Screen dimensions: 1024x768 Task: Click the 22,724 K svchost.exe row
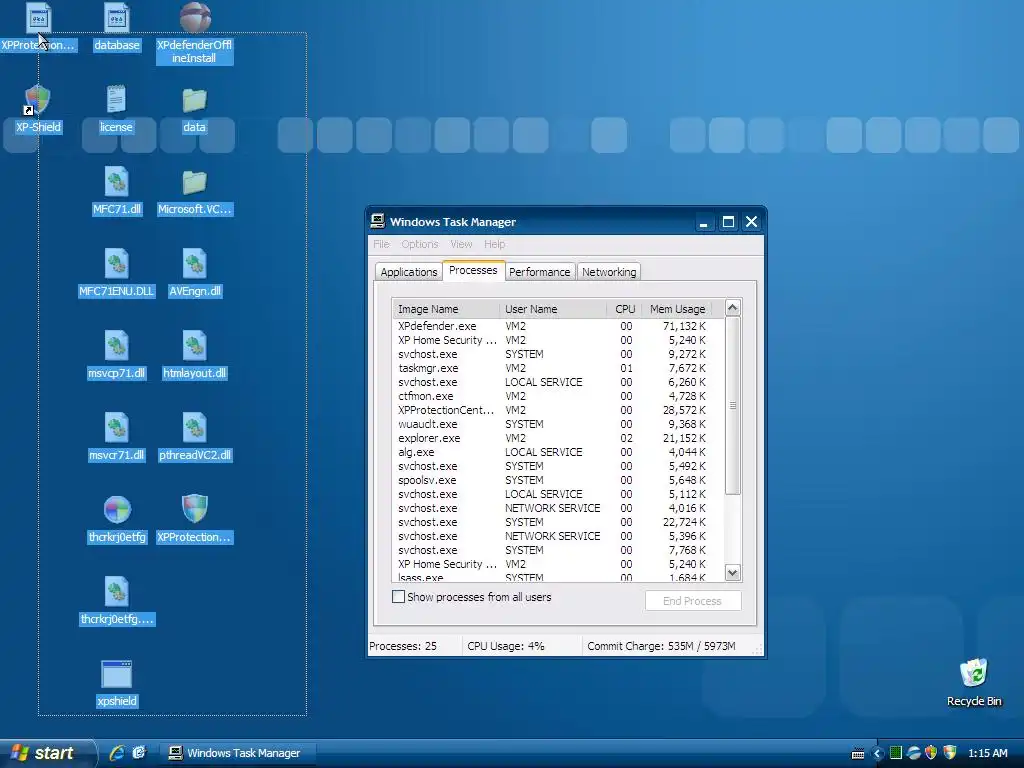pyautogui.click(x=558, y=522)
